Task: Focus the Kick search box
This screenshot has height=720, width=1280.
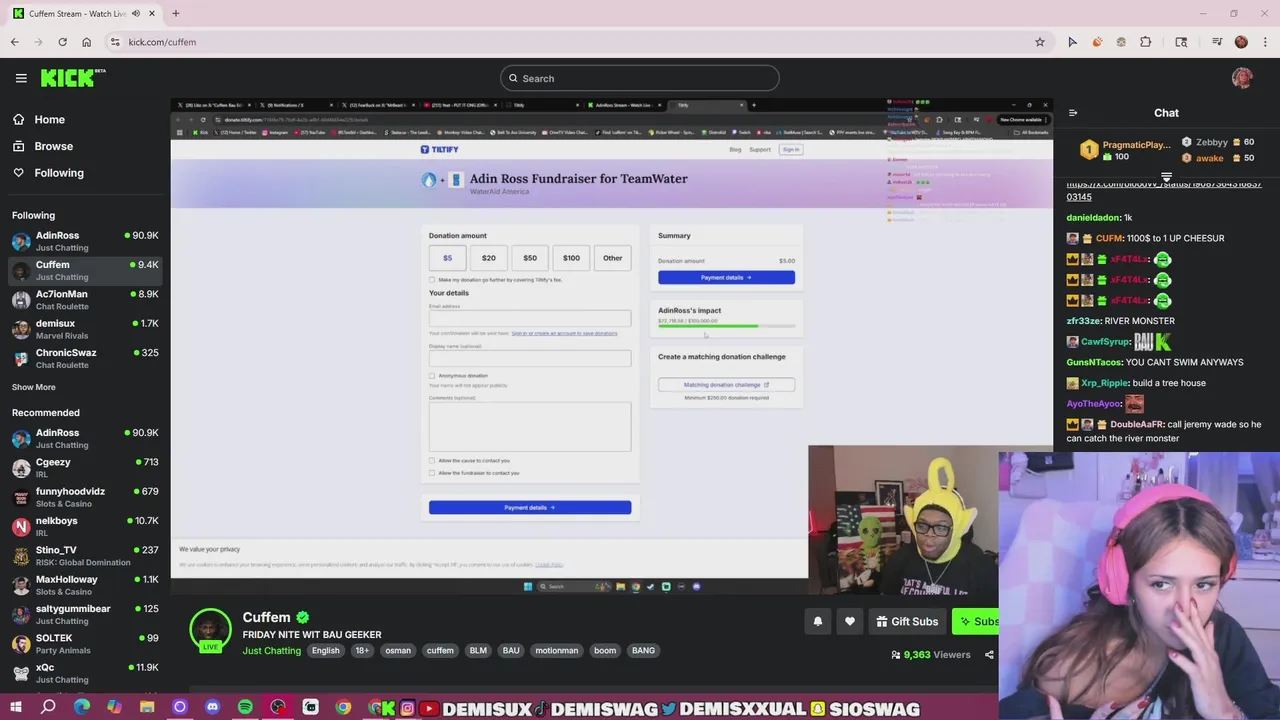Action: [x=640, y=78]
